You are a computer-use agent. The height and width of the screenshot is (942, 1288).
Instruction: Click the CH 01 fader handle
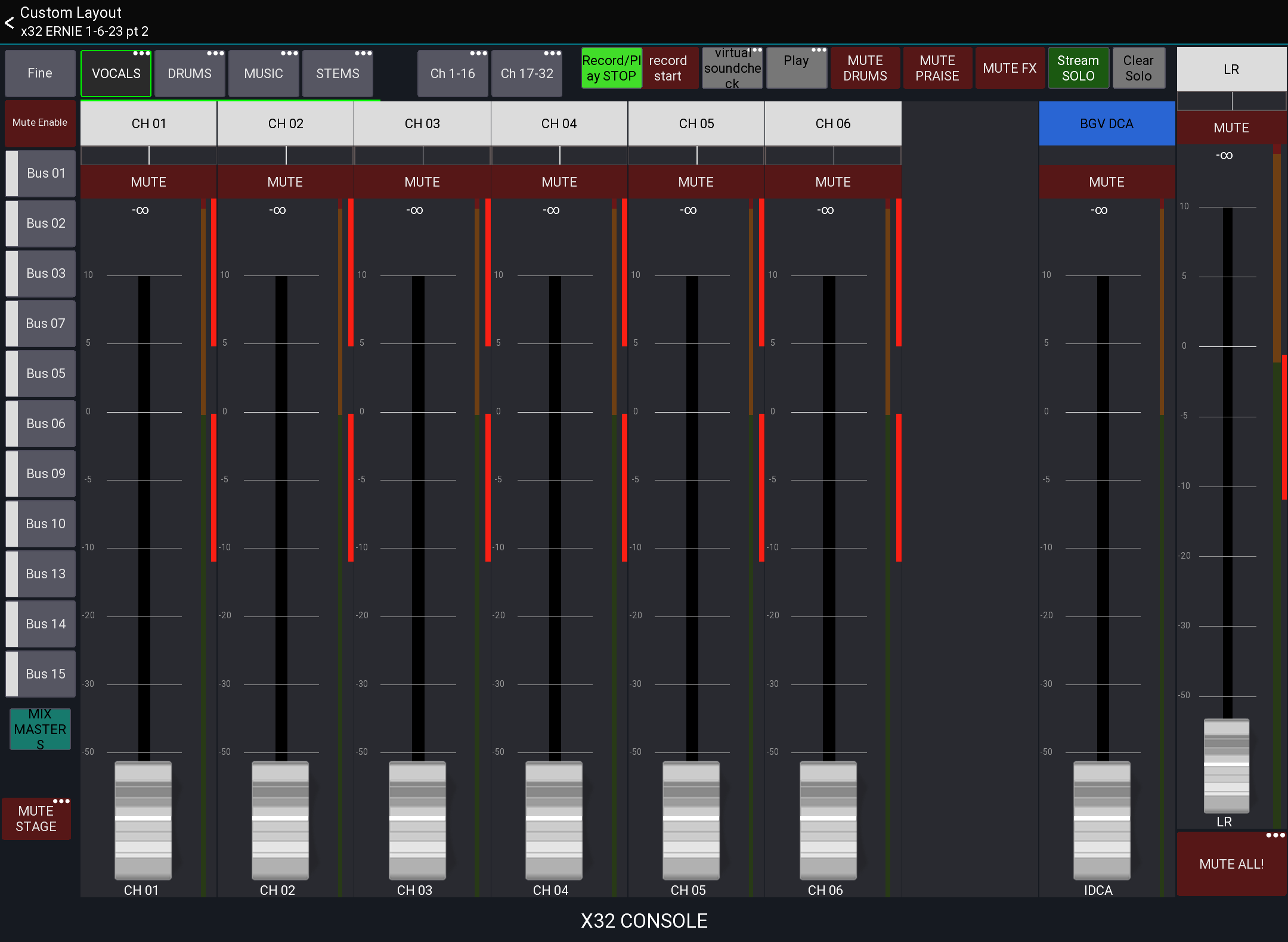(x=143, y=820)
